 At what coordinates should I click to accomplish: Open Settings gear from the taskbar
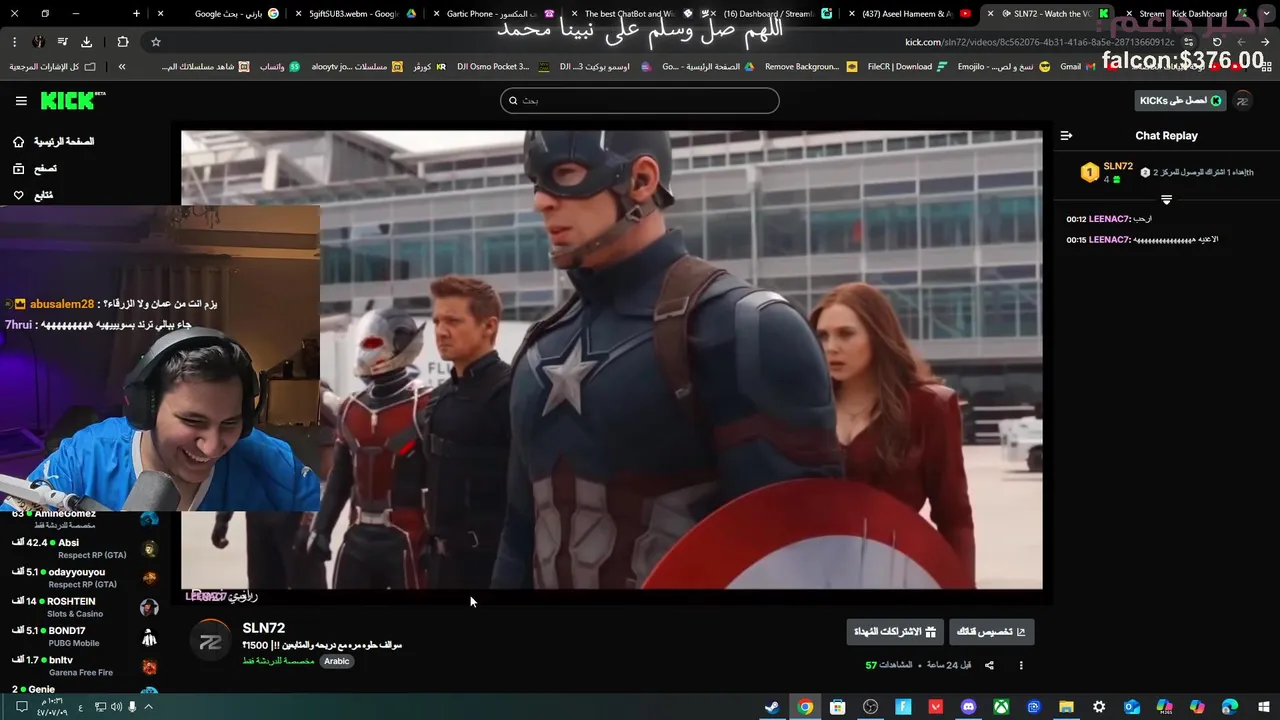click(1099, 707)
